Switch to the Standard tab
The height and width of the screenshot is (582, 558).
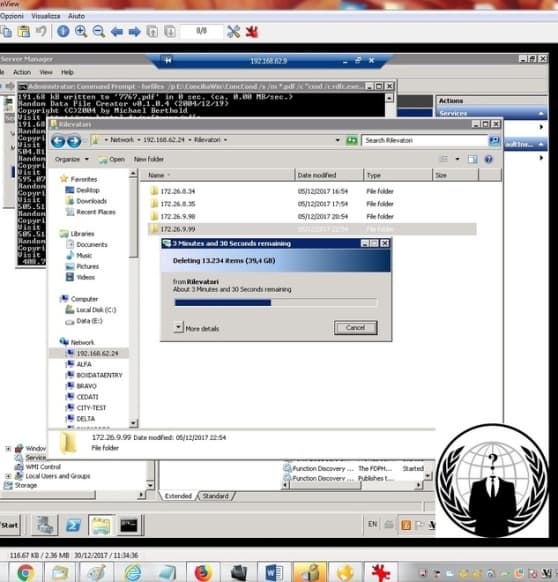[x=215, y=496]
